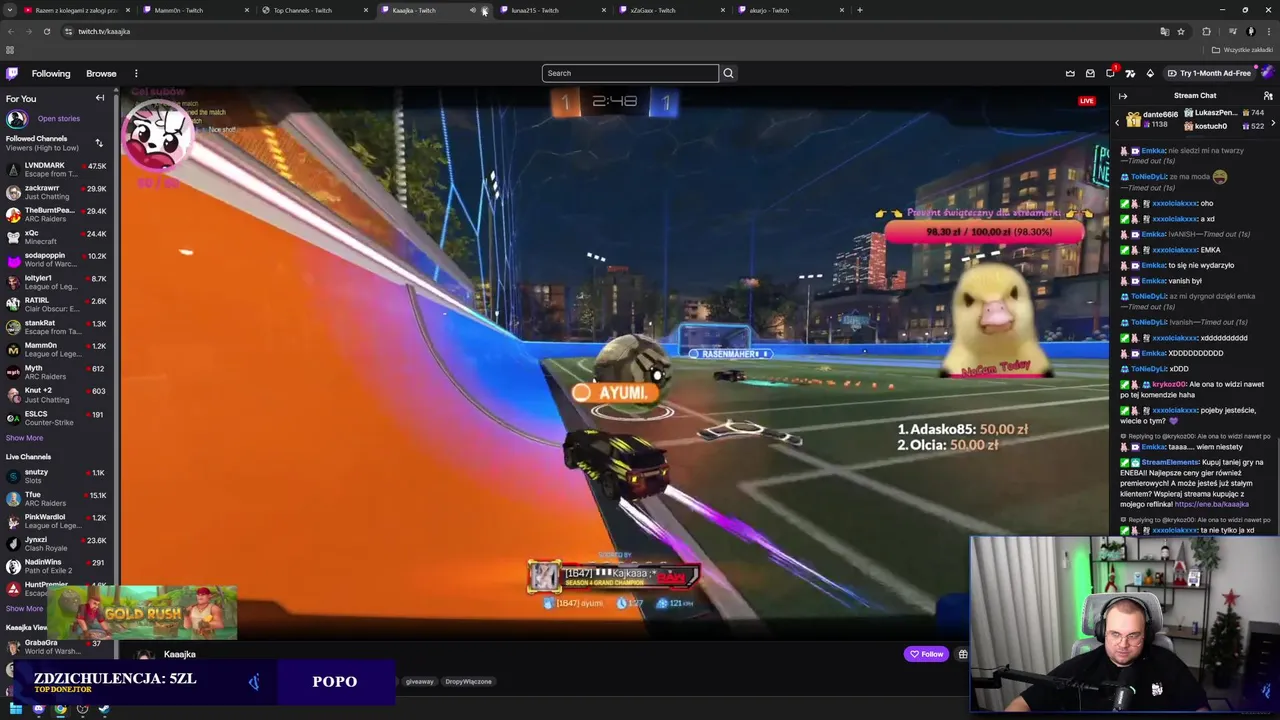Click the browser address bar URL
Image resolution: width=1280 pixels, height=720 pixels.
click(x=104, y=31)
